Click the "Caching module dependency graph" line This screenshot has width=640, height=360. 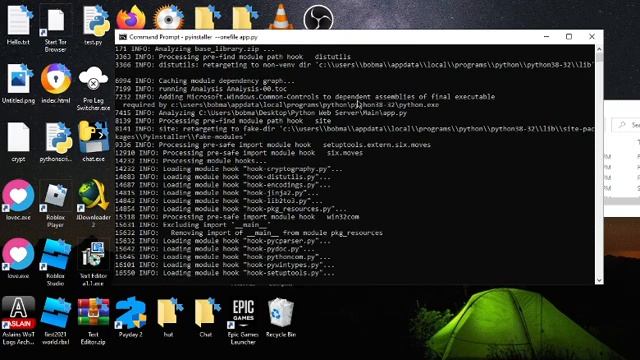click(x=204, y=81)
